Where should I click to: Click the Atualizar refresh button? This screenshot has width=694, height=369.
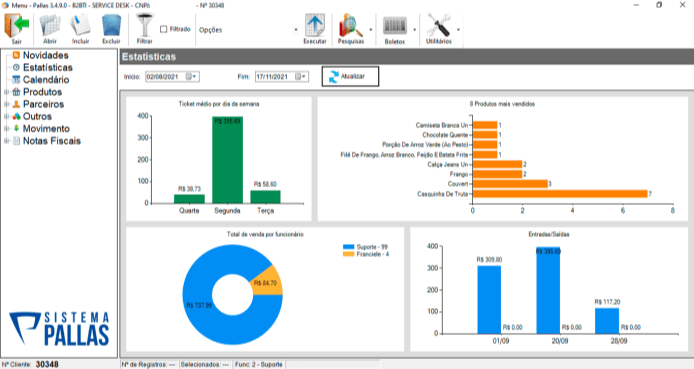(350, 77)
